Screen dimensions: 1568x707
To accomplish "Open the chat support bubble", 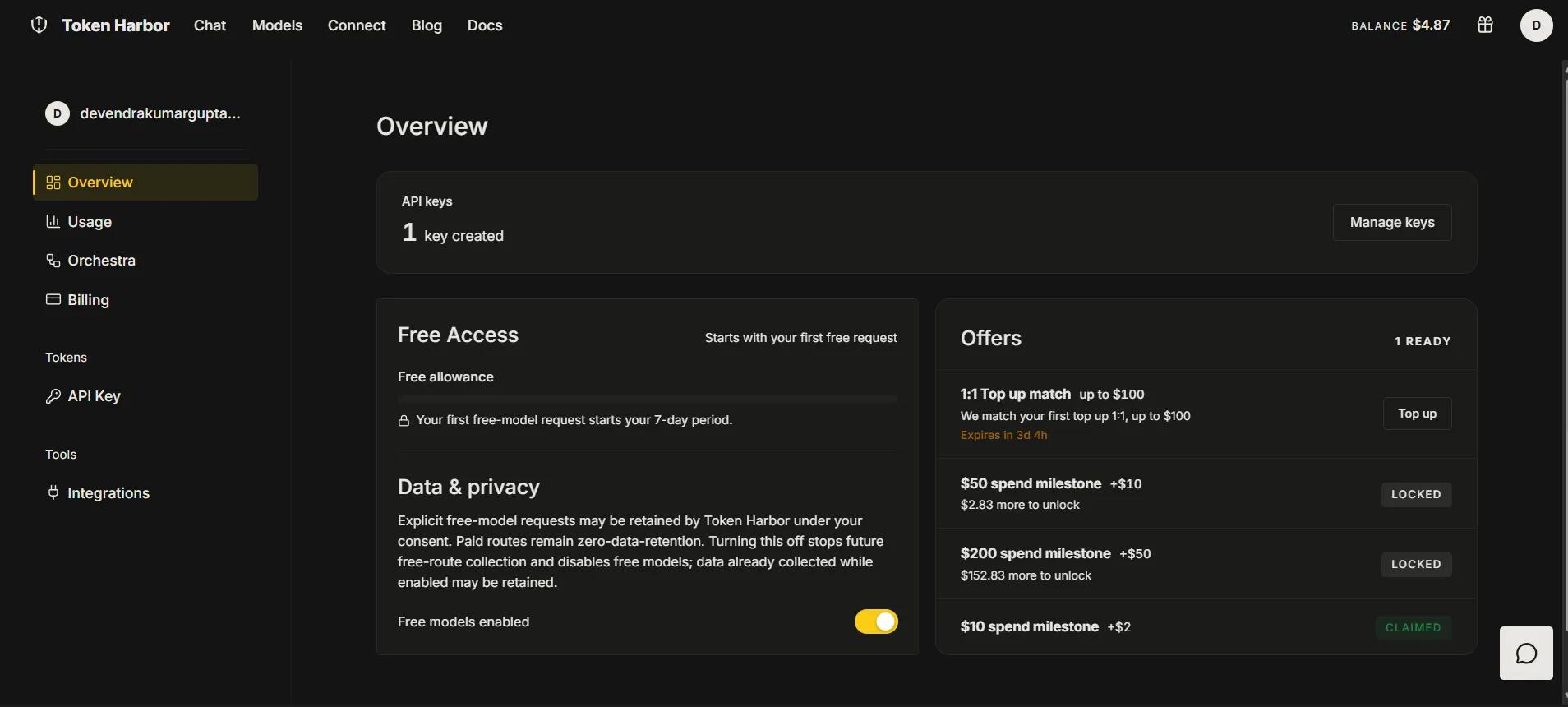I will pyautogui.click(x=1526, y=654).
